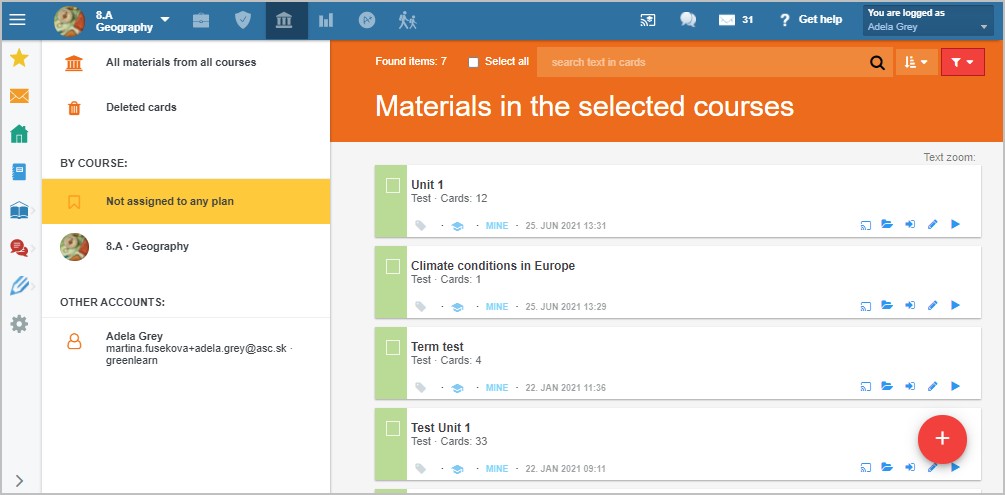
Task: Check the Select all checkbox
Action: tap(474, 62)
